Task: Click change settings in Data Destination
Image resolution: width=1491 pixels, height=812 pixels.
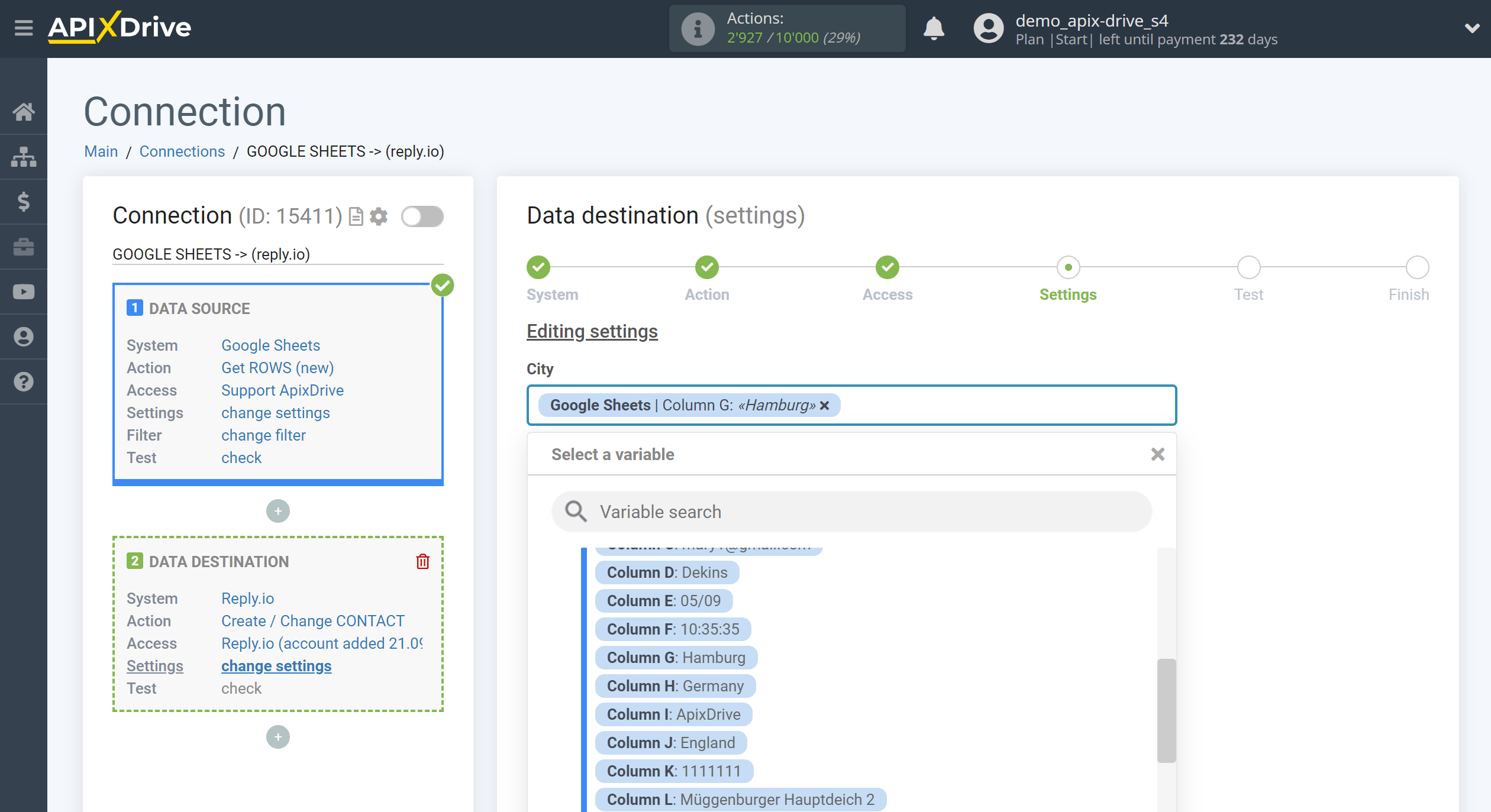Action: click(276, 666)
